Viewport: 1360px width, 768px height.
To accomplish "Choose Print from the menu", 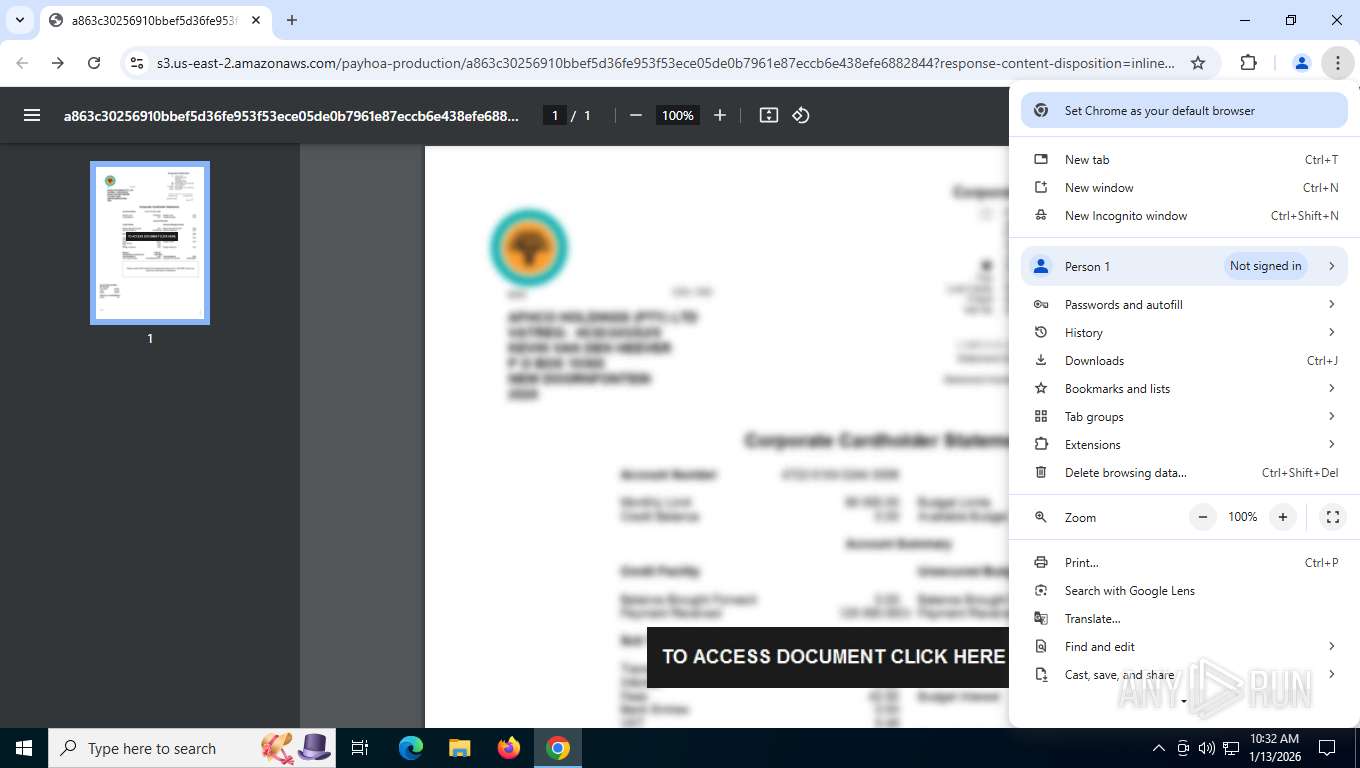I will (1184, 563).
